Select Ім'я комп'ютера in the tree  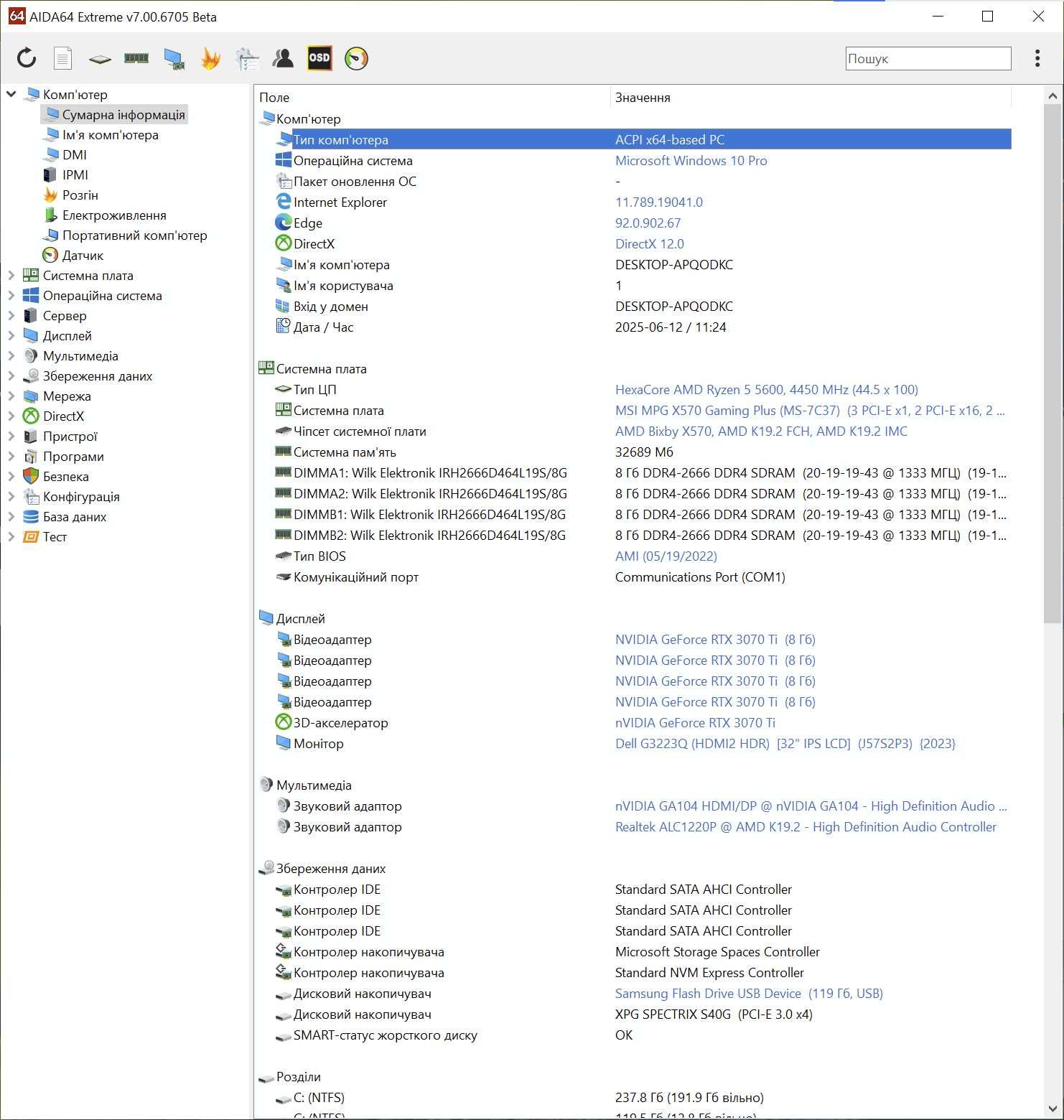(x=111, y=134)
